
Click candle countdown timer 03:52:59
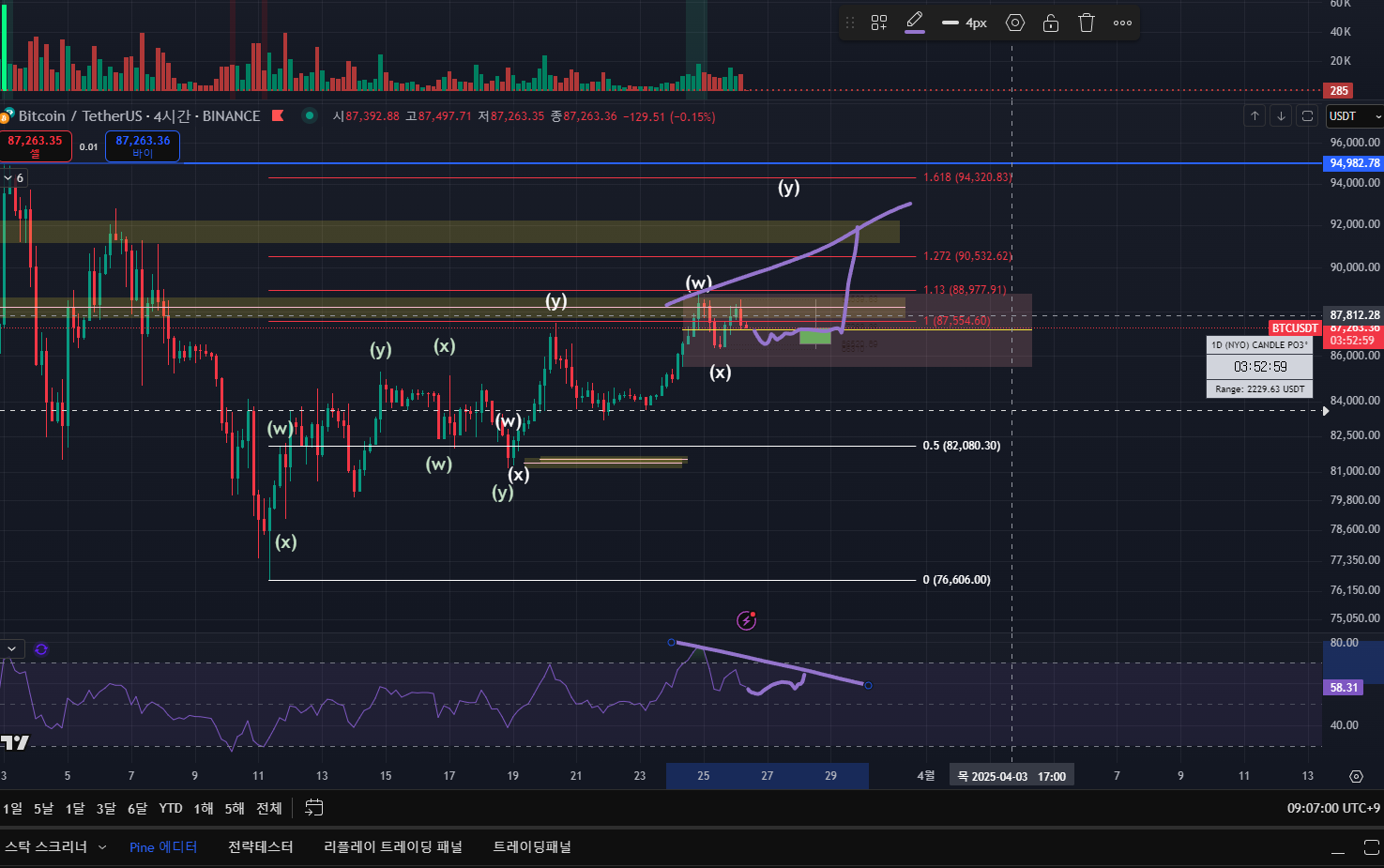pyautogui.click(x=1260, y=367)
